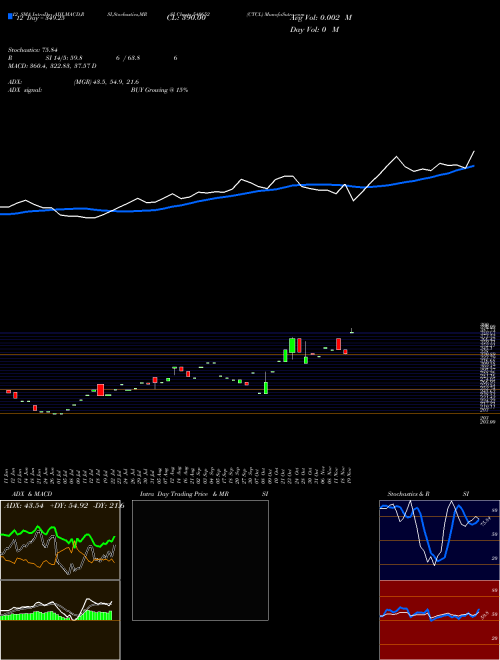Click the end of the white price line
500x660 pixels.
pyautogui.click(x=474, y=151)
